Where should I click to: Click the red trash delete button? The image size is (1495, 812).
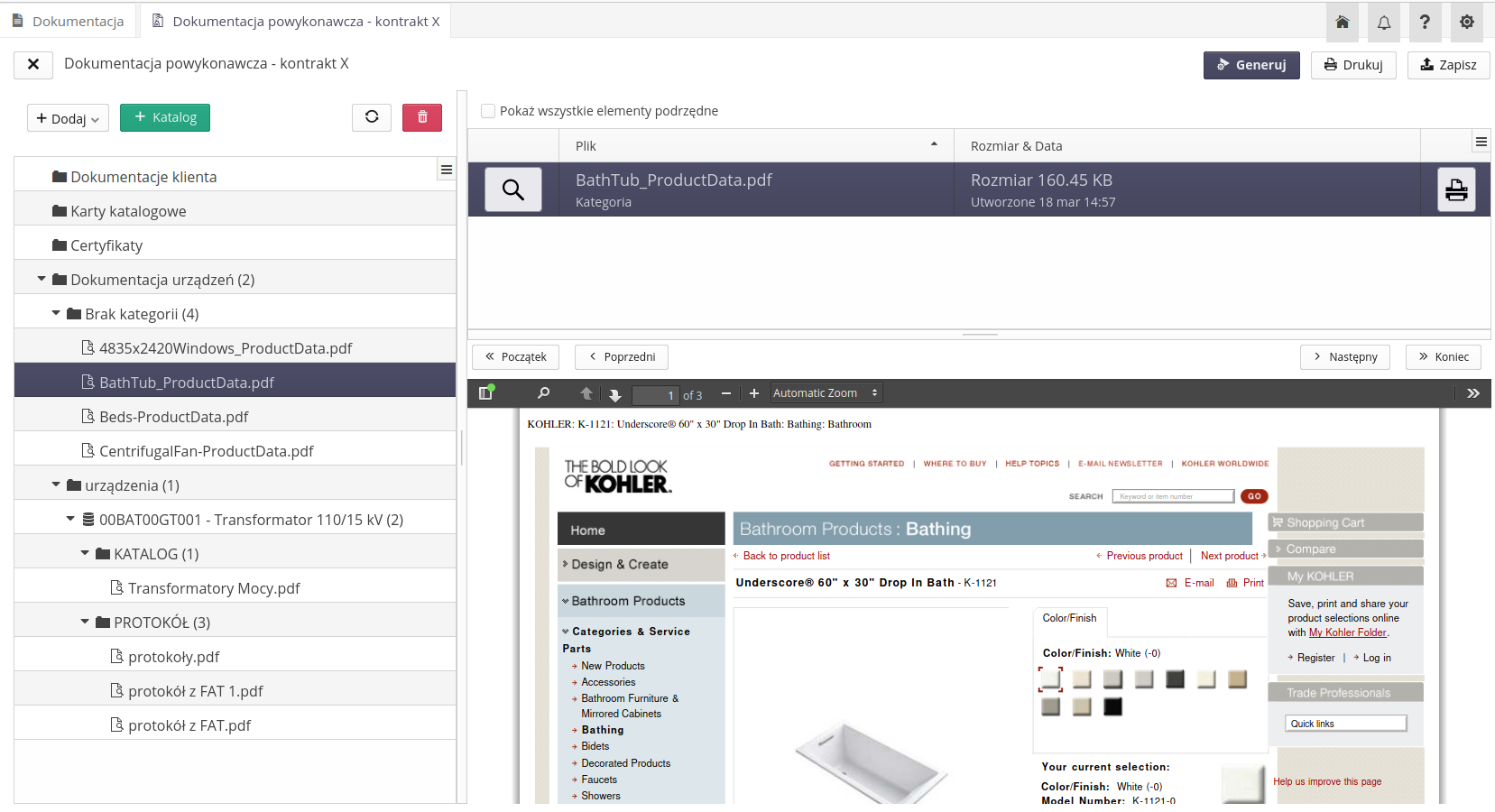click(421, 117)
